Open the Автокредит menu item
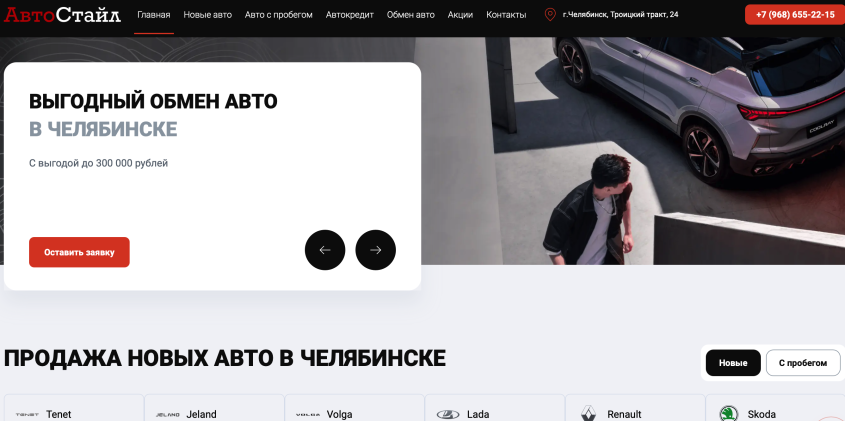 coord(350,15)
